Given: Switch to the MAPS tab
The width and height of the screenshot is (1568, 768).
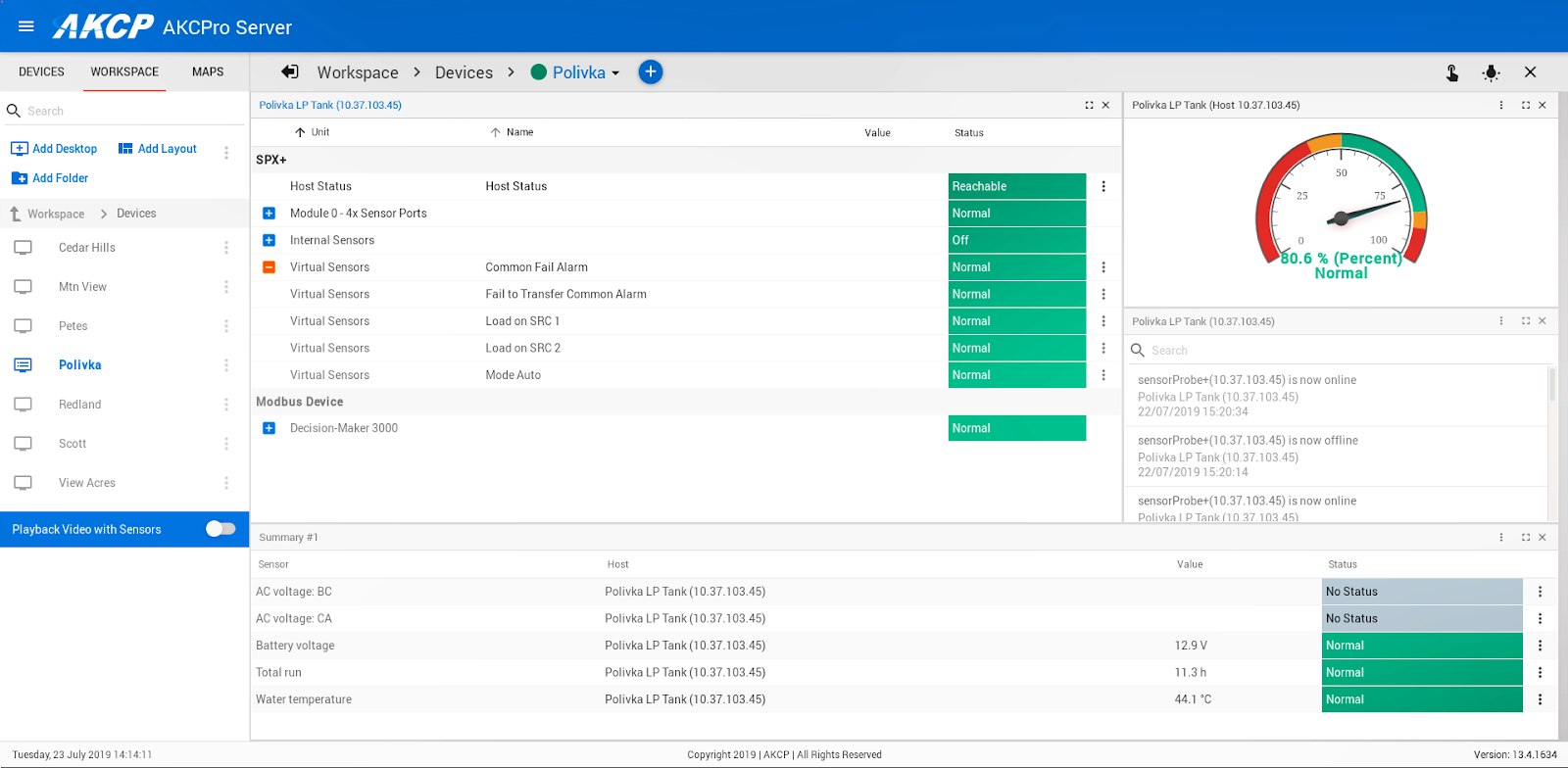Looking at the screenshot, I should pos(208,72).
